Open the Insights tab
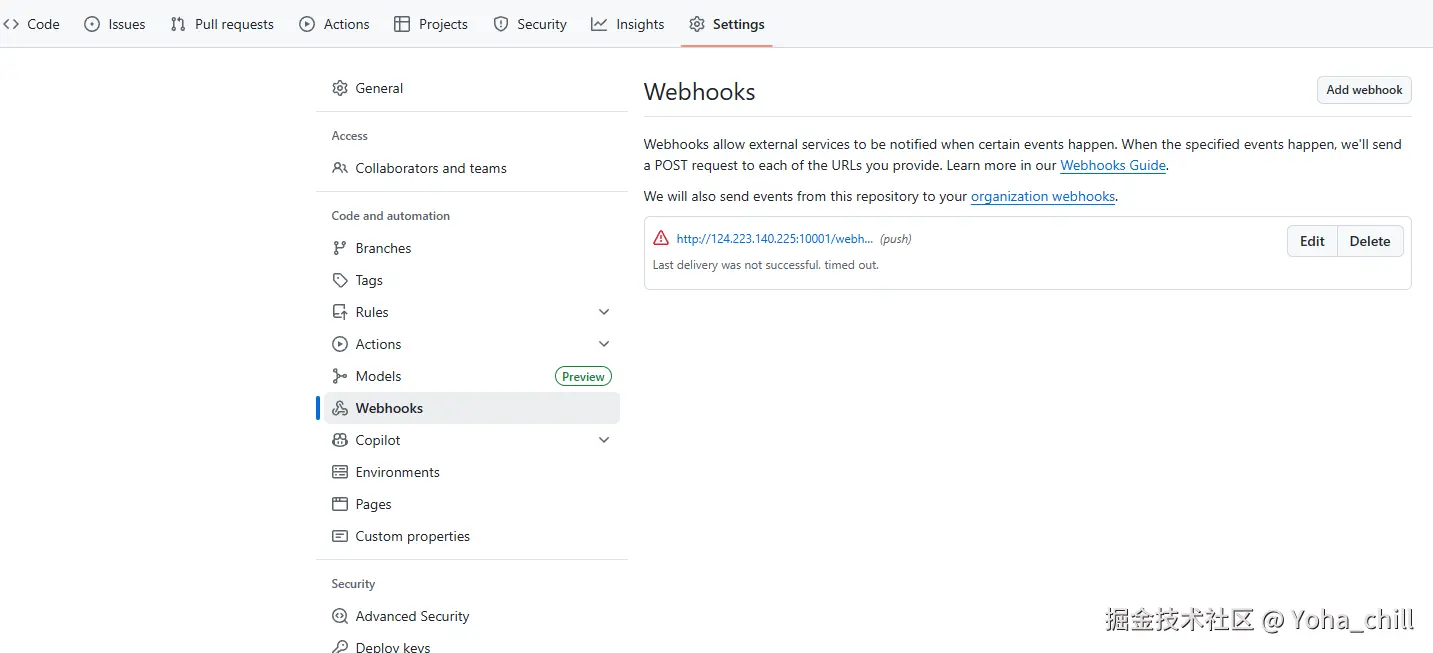Viewport: 1433px width, 653px height. click(627, 24)
